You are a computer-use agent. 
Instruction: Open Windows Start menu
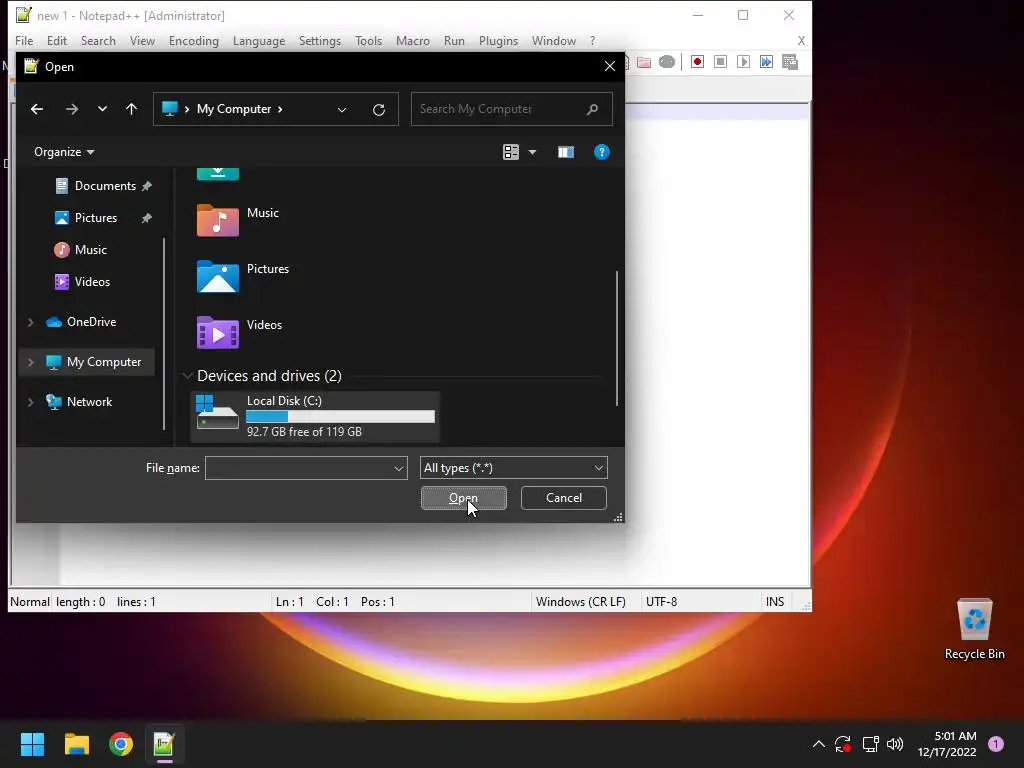point(32,744)
